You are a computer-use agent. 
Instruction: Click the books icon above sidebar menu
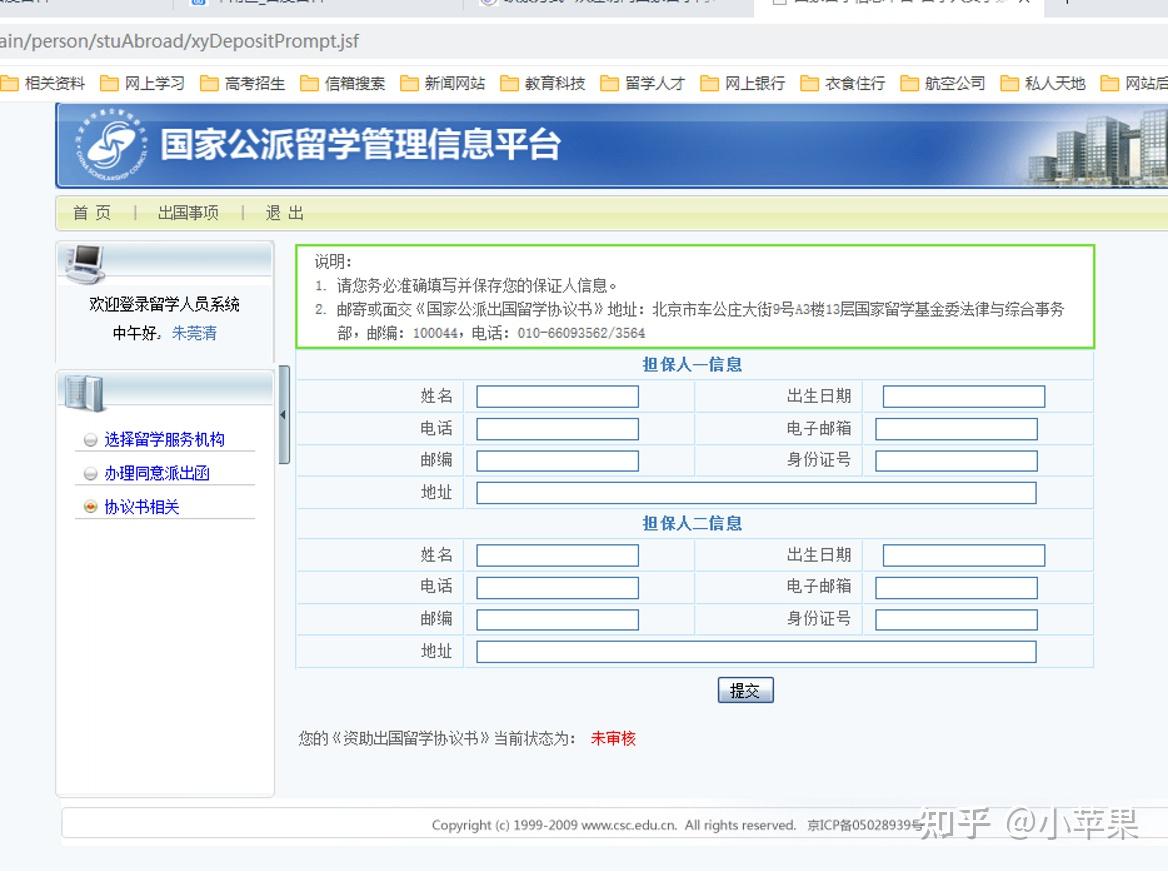pyautogui.click(x=84, y=392)
